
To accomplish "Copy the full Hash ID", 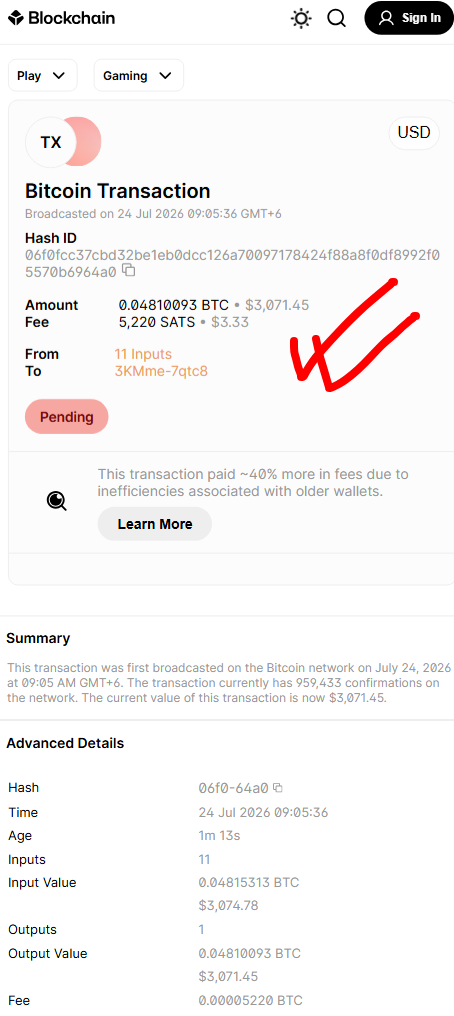I will coord(129,271).
